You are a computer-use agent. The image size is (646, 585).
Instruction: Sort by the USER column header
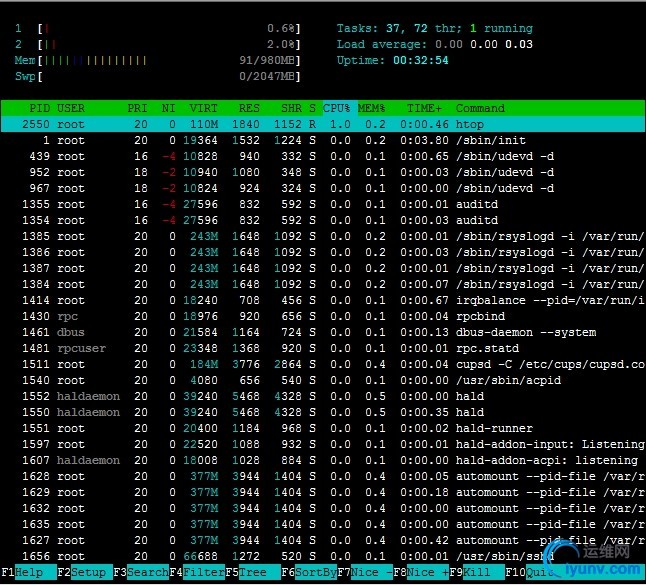click(x=71, y=108)
